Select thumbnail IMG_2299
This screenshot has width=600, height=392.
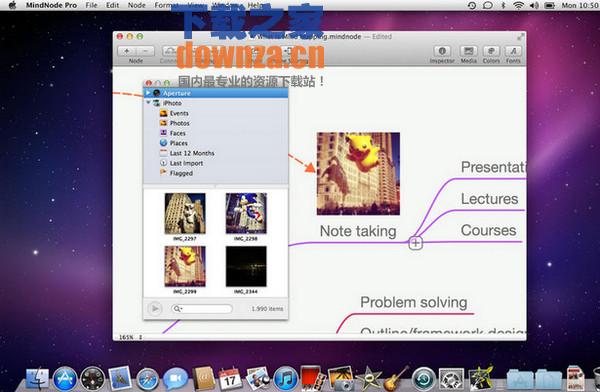185,266
